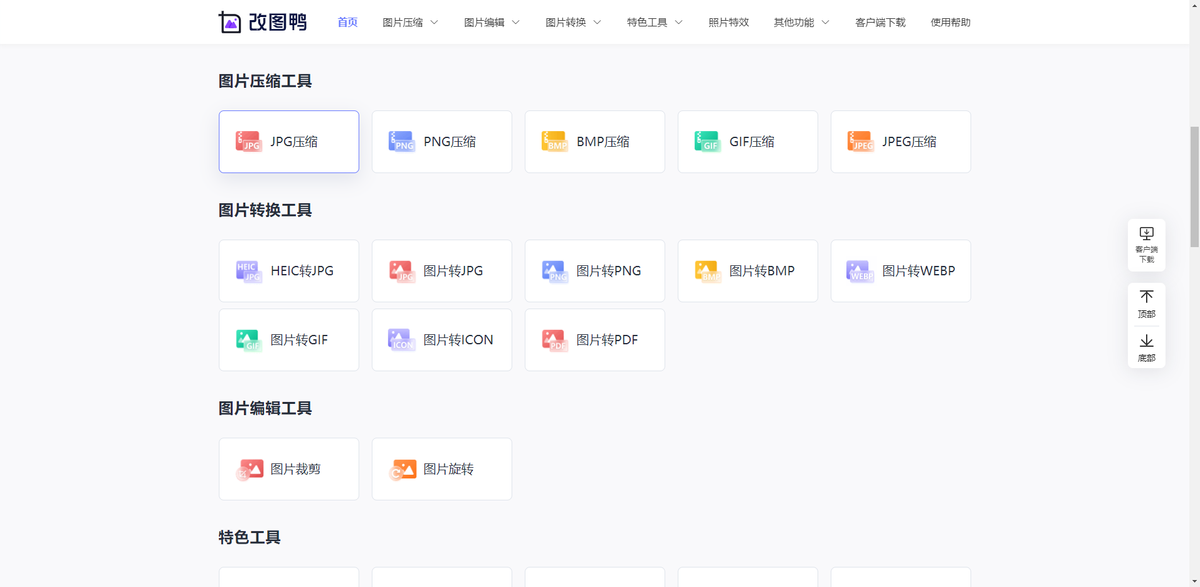
Task: Open the 使用帮助 link
Action: 950,22
